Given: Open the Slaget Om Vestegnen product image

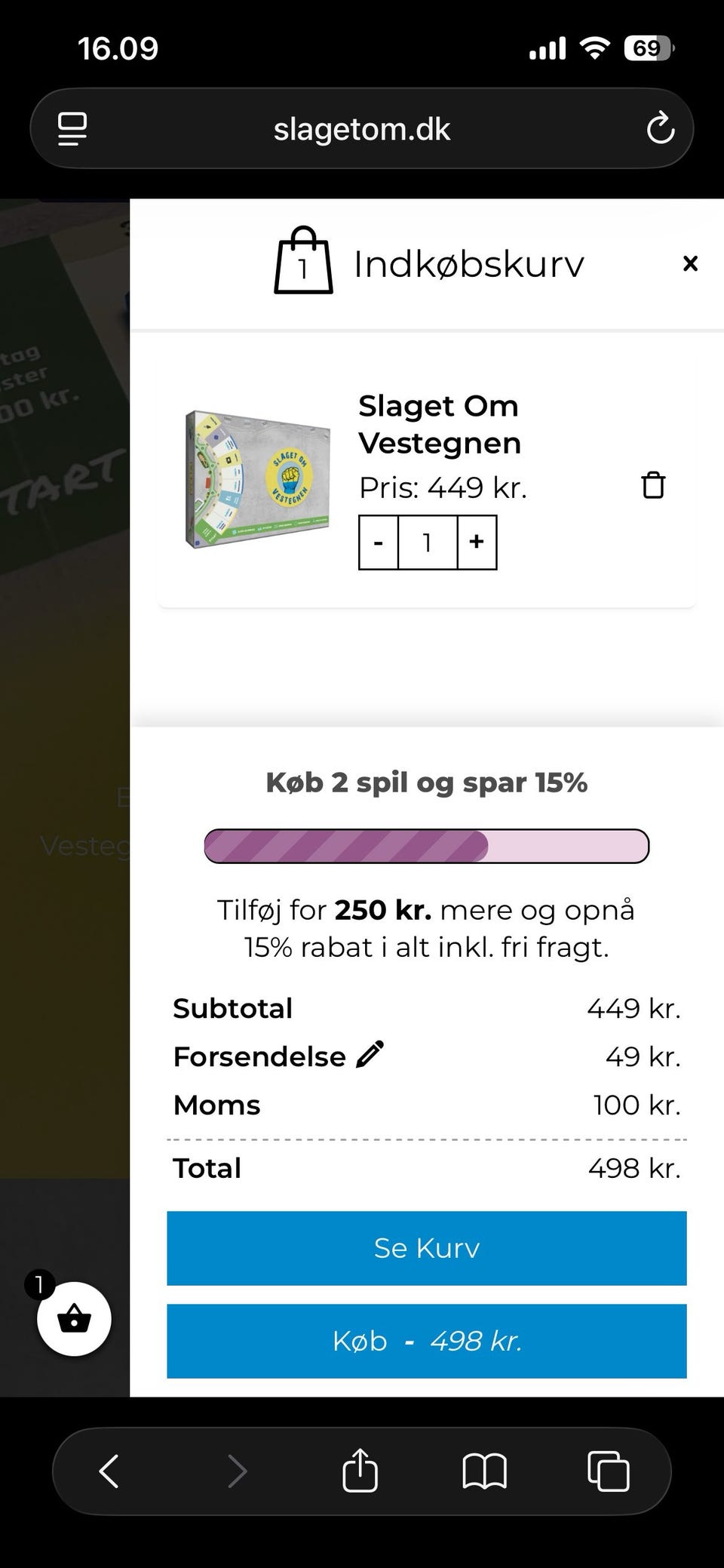Looking at the screenshot, I should [x=258, y=479].
